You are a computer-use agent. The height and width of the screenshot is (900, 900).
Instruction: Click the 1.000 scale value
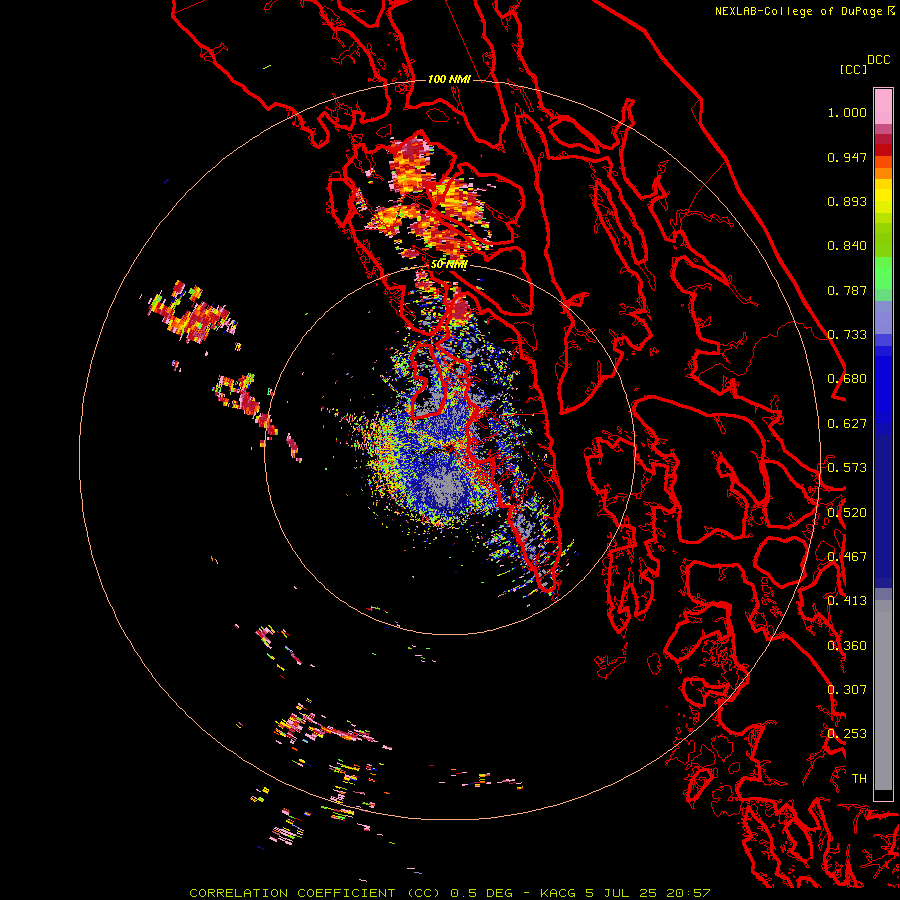[x=847, y=112]
